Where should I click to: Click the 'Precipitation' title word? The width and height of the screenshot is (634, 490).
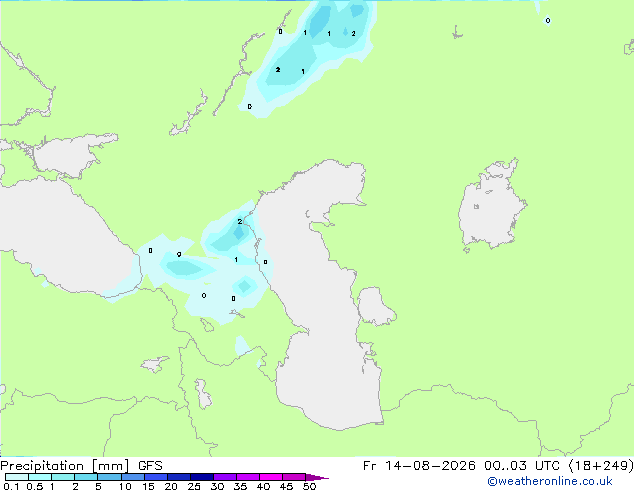pos(42,466)
